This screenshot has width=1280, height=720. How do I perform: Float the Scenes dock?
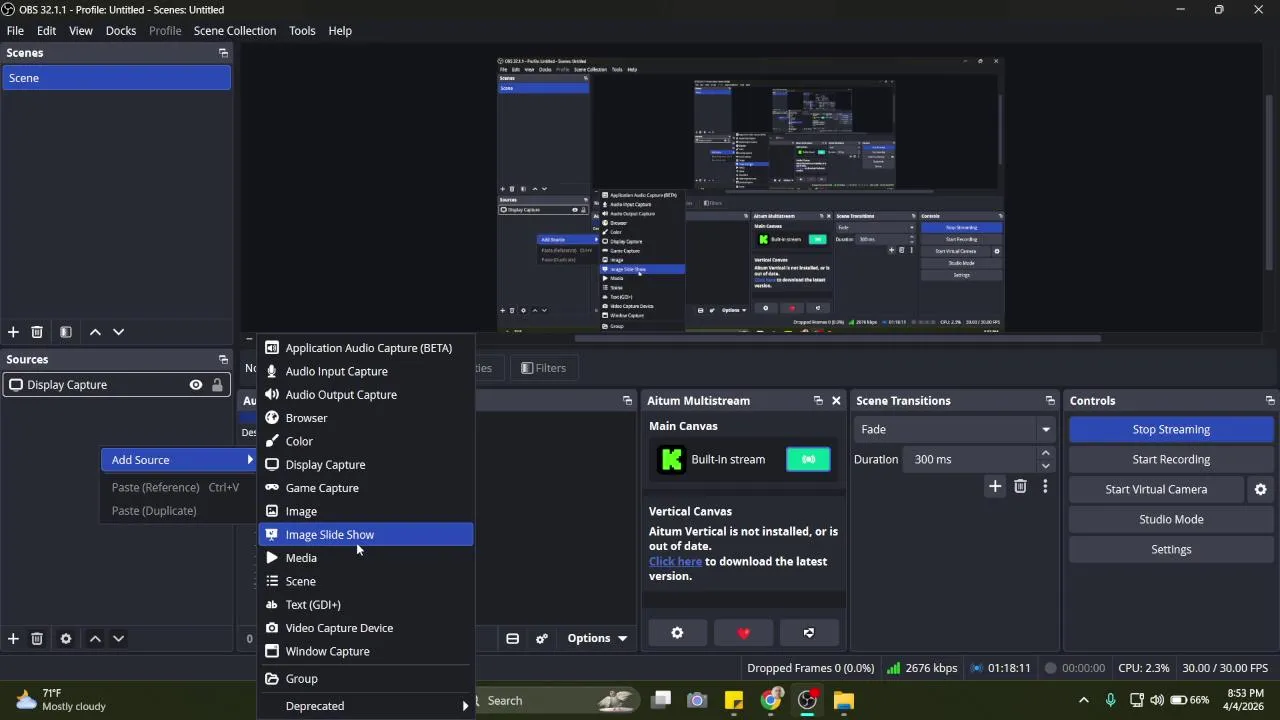(x=223, y=53)
